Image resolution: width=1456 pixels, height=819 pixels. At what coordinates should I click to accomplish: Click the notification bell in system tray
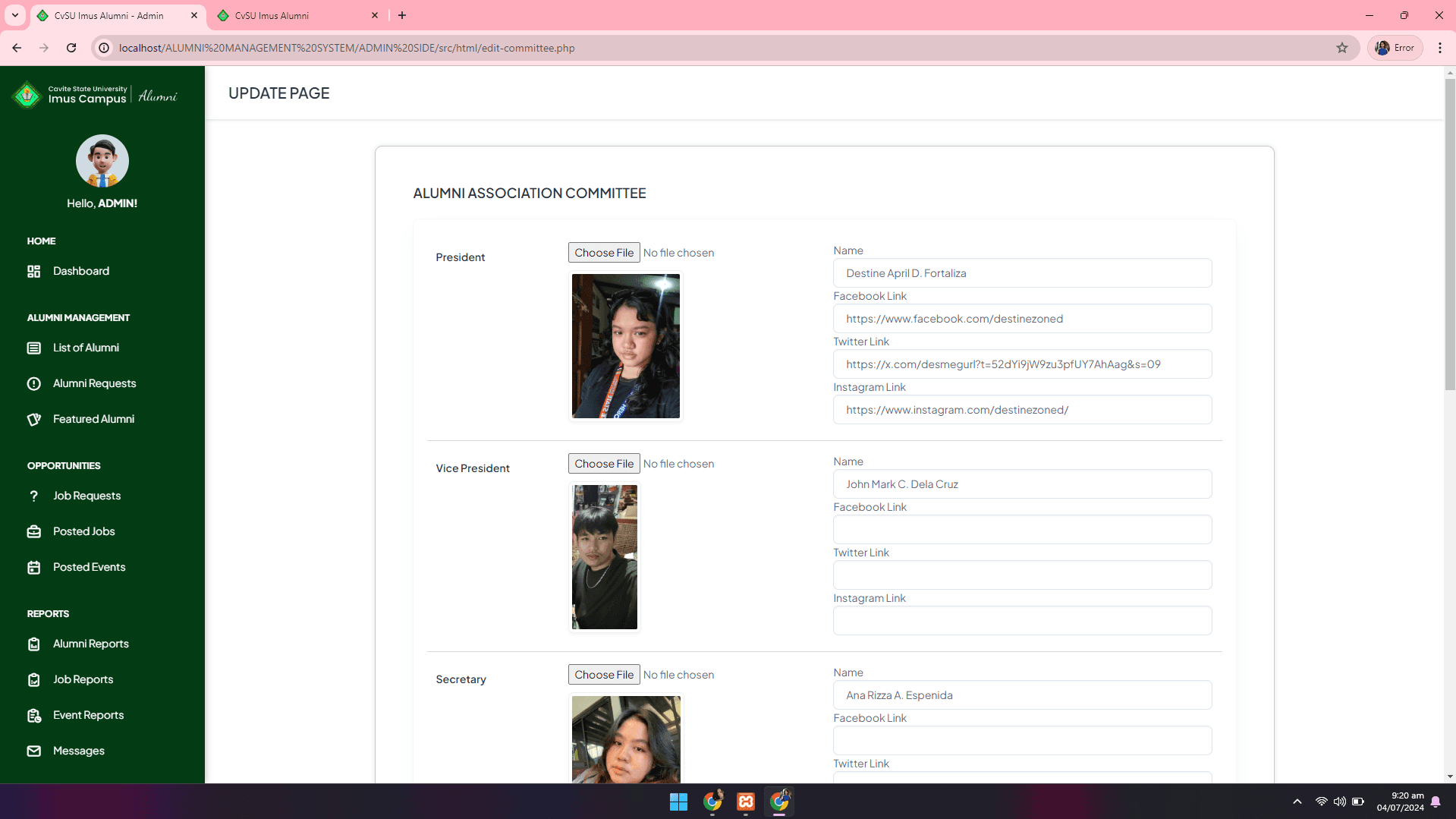1436,802
